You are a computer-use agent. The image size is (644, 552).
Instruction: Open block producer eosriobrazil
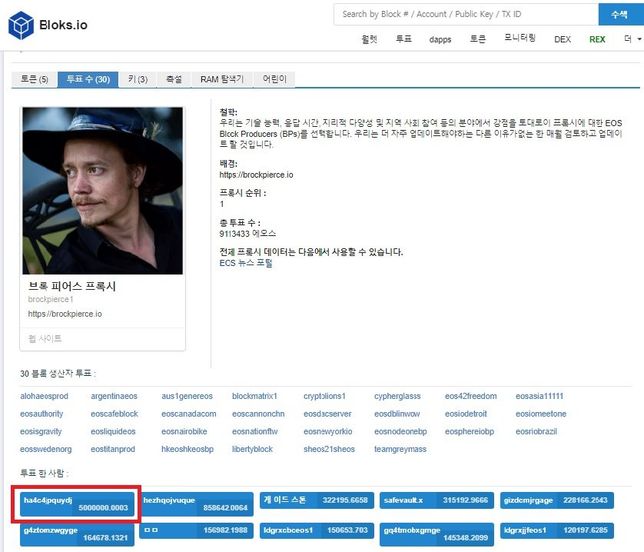point(536,432)
